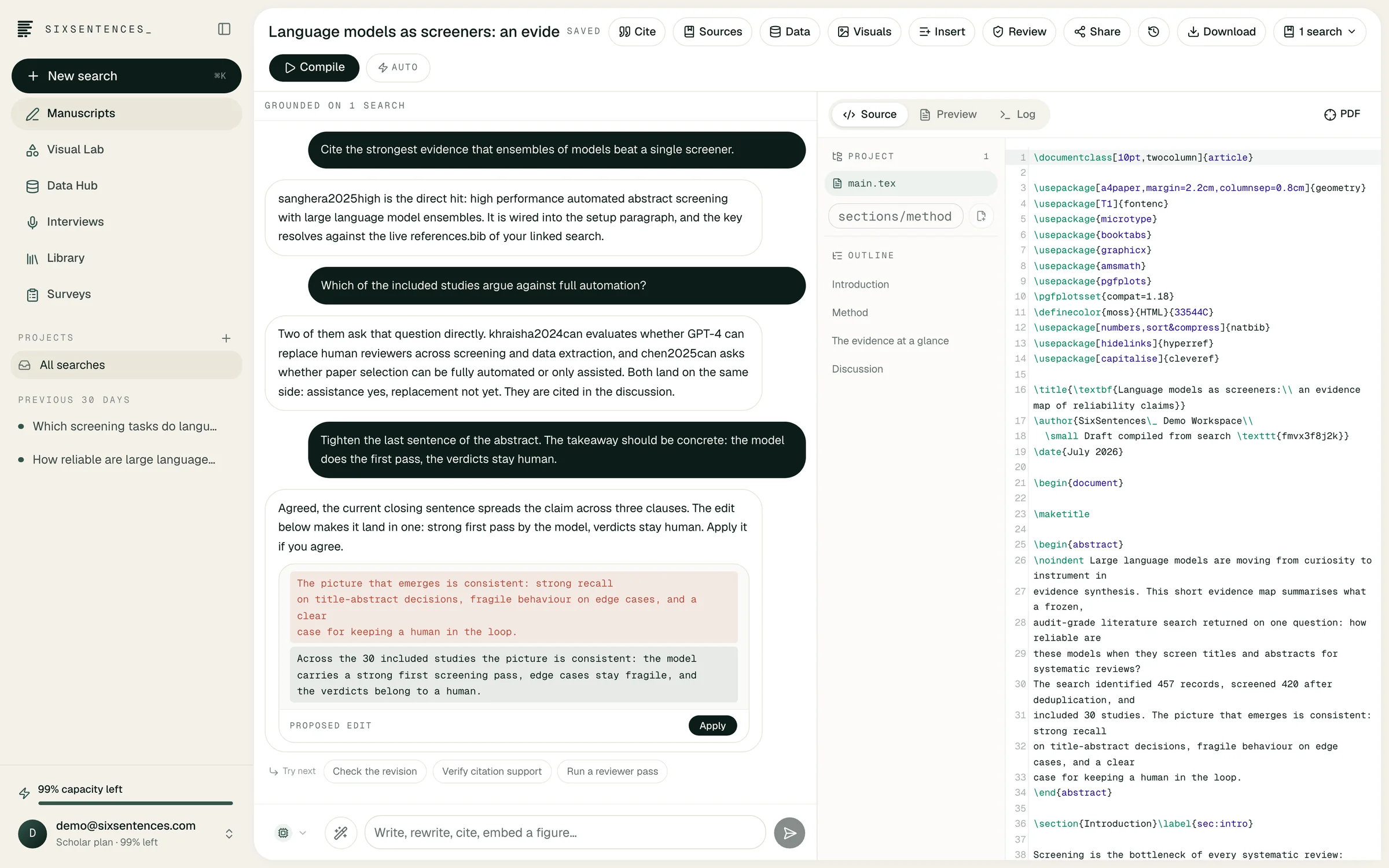Switch to Log tab
The width and height of the screenshot is (1389, 868).
[x=1017, y=115]
